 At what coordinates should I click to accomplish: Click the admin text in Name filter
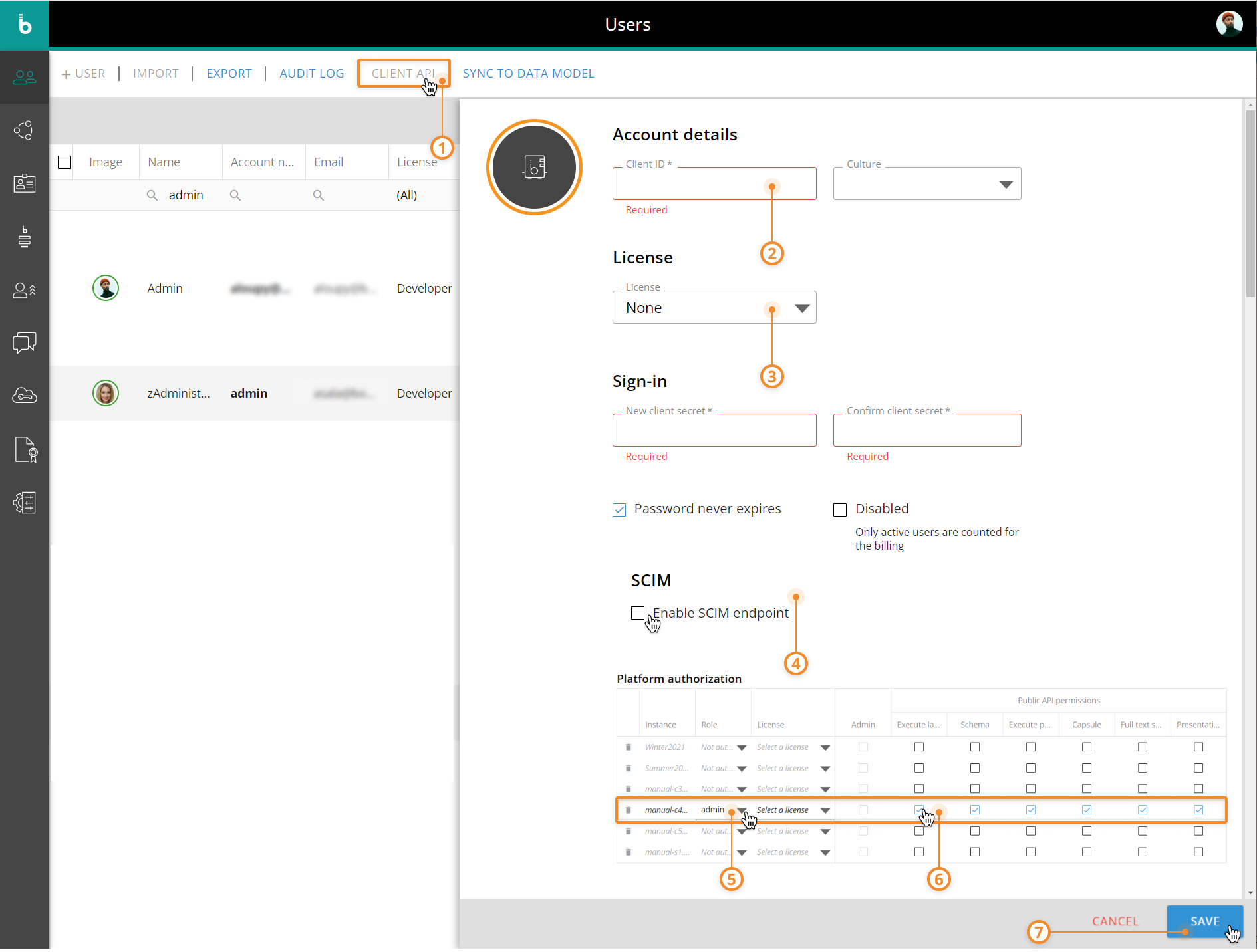[x=186, y=195]
